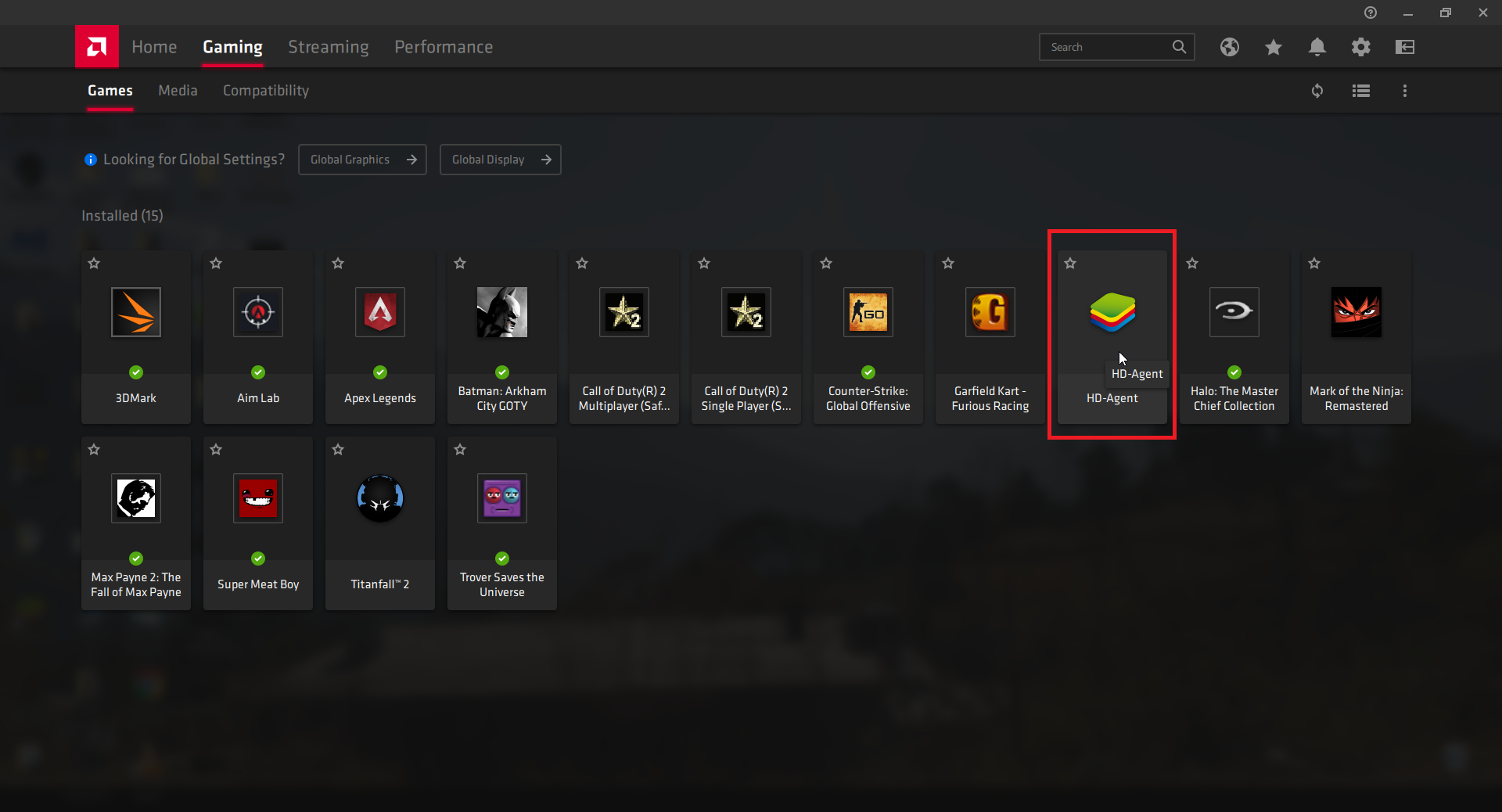This screenshot has width=1502, height=812.
Task: Open the notifications bell
Action: pyautogui.click(x=1317, y=47)
